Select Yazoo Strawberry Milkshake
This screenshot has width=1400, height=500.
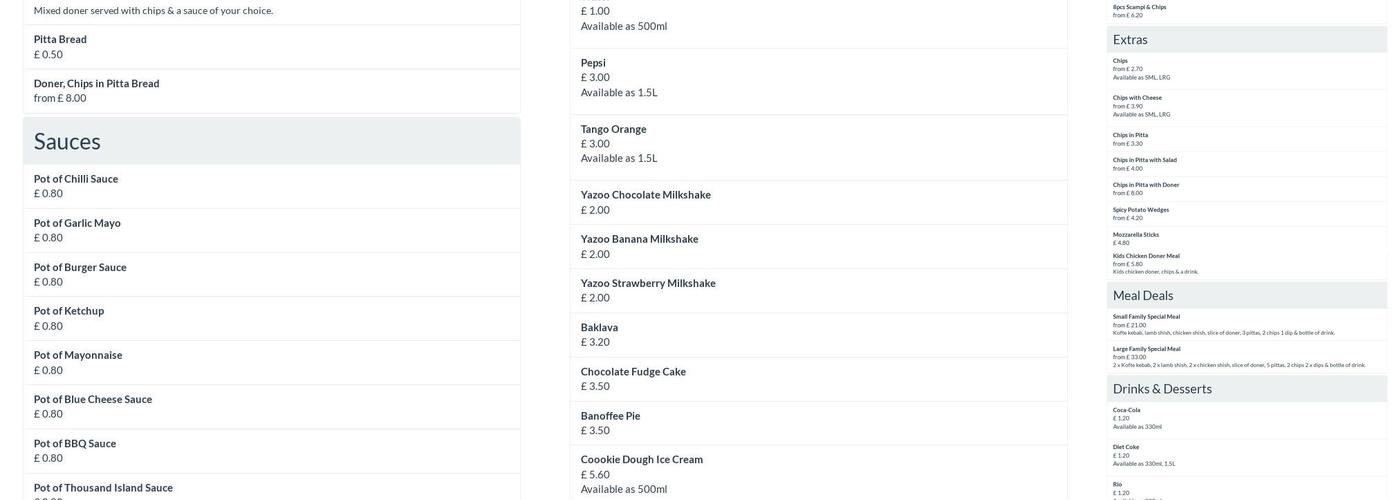pos(648,283)
